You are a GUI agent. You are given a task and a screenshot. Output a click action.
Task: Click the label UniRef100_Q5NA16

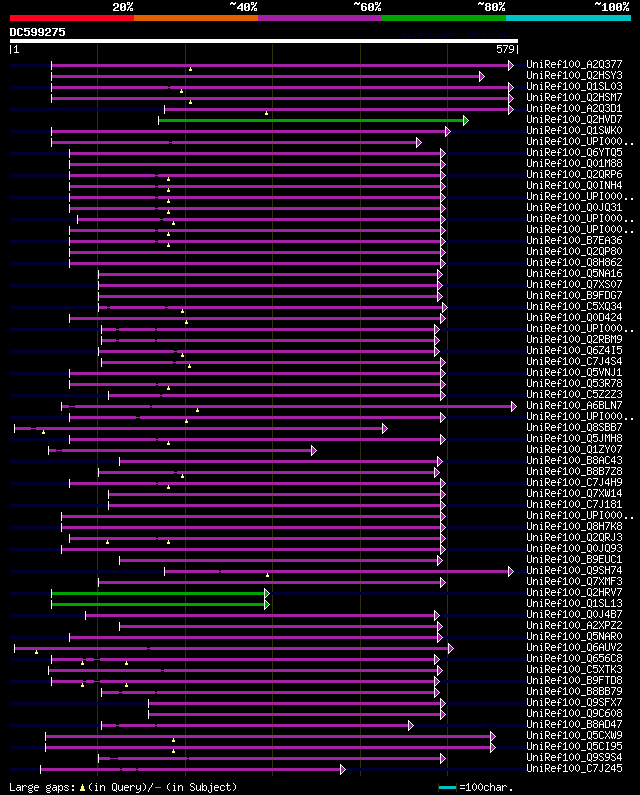pos(574,274)
